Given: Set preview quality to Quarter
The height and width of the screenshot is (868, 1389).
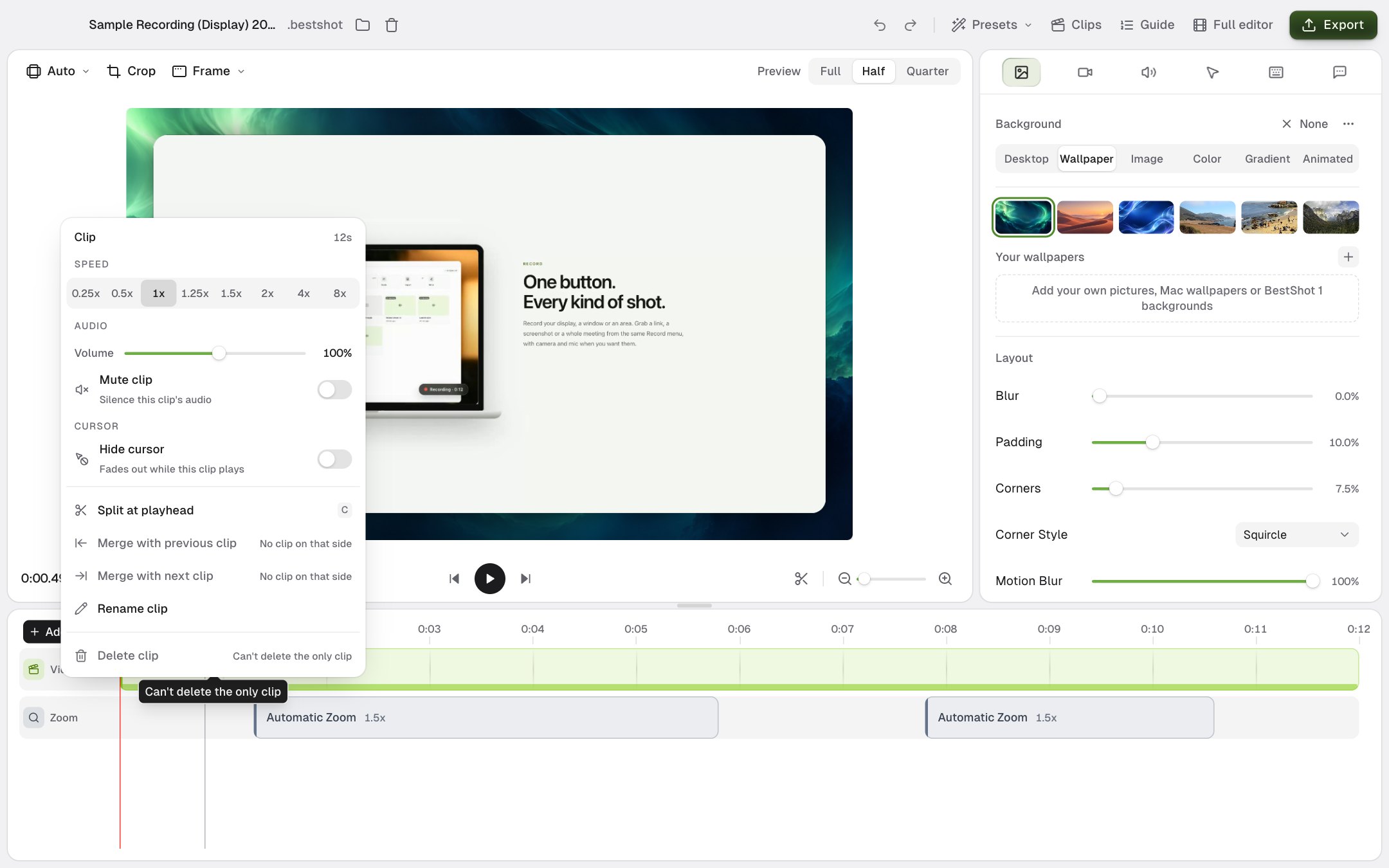Looking at the screenshot, I should 927,71.
